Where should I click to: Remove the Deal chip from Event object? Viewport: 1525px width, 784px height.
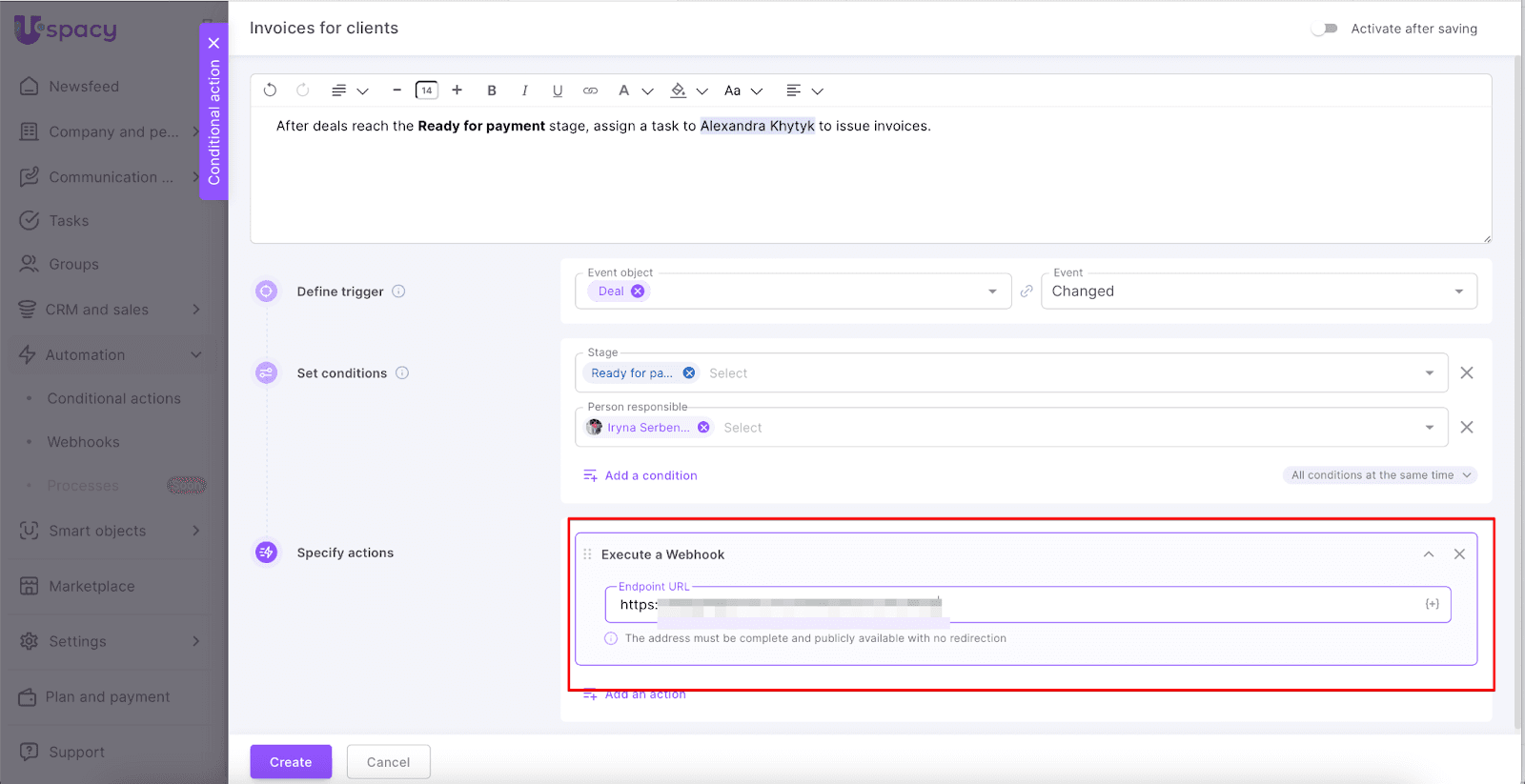point(638,291)
